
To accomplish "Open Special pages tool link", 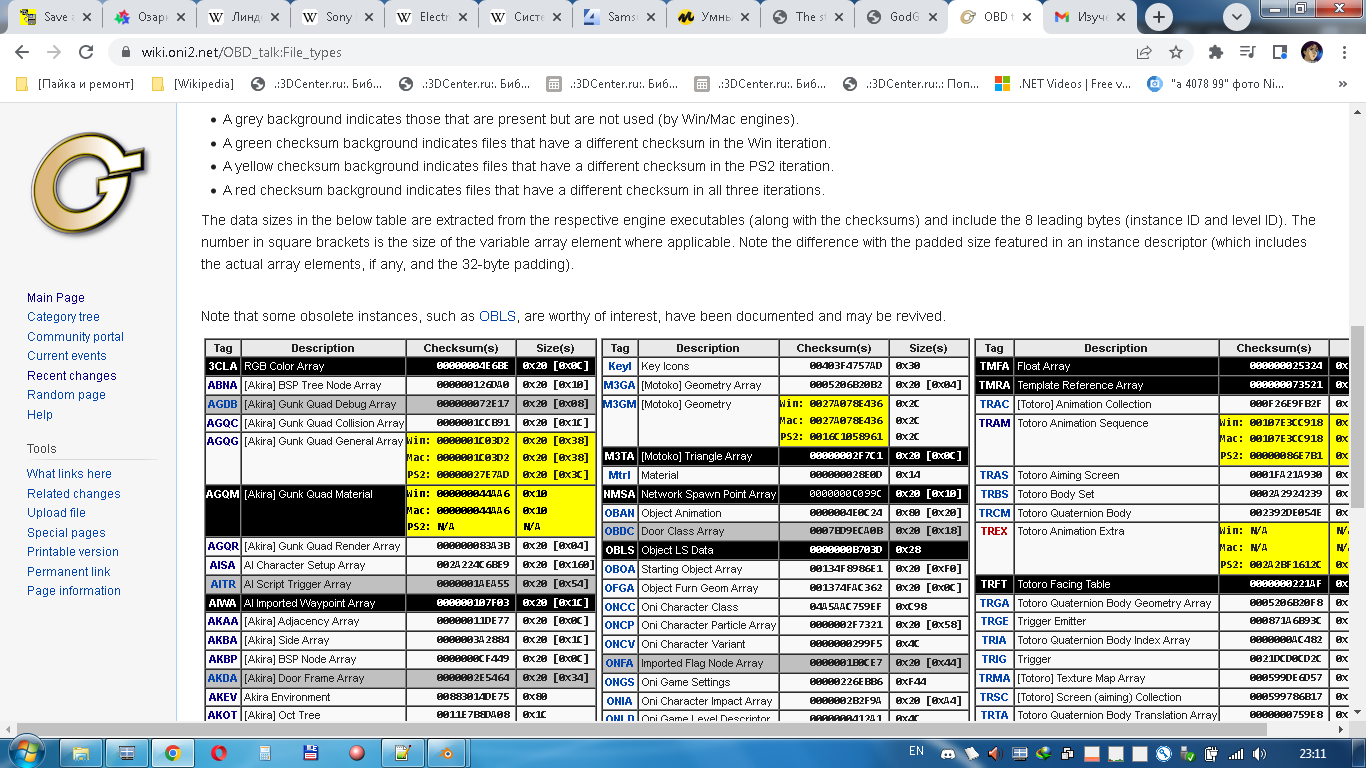I will (x=66, y=533).
